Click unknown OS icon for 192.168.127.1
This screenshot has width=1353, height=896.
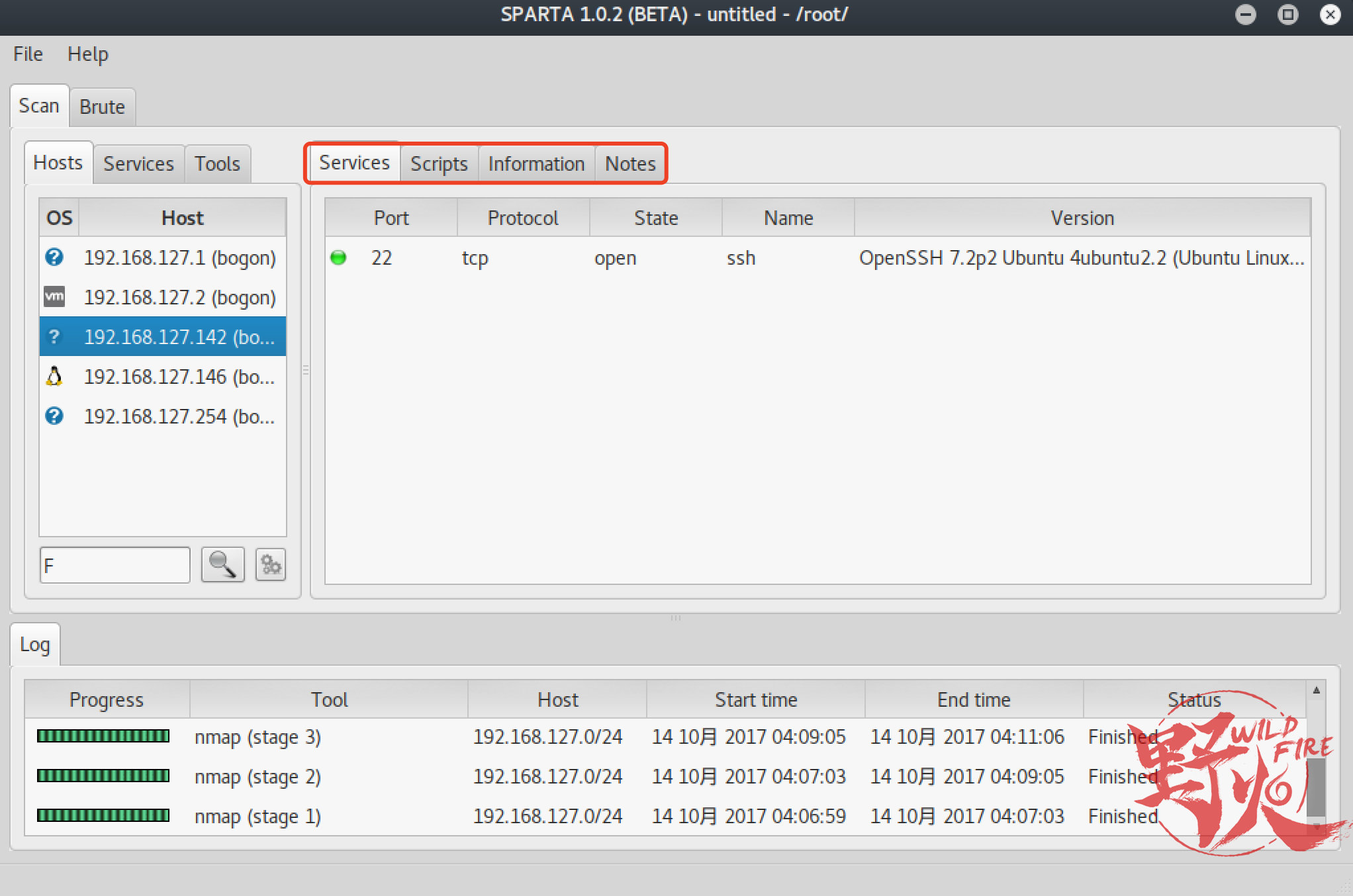pyautogui.click(x=54, y=257)
